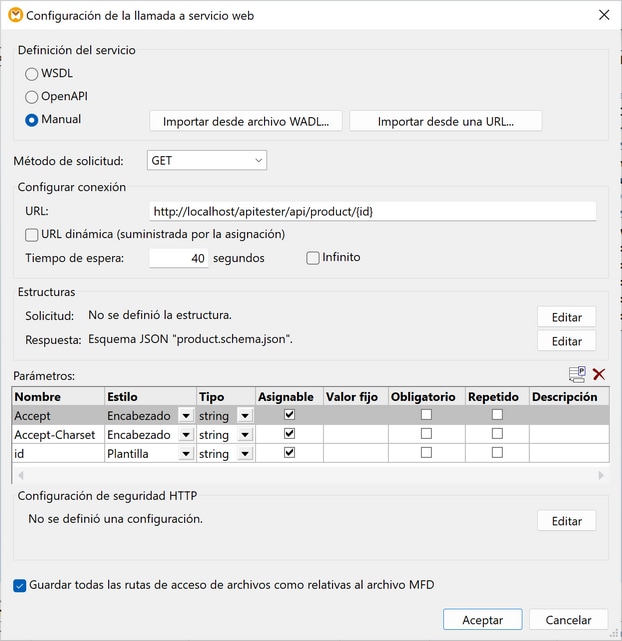Select the OpenAPI radio button
This screenshot has height=641, width=622.
31,97
